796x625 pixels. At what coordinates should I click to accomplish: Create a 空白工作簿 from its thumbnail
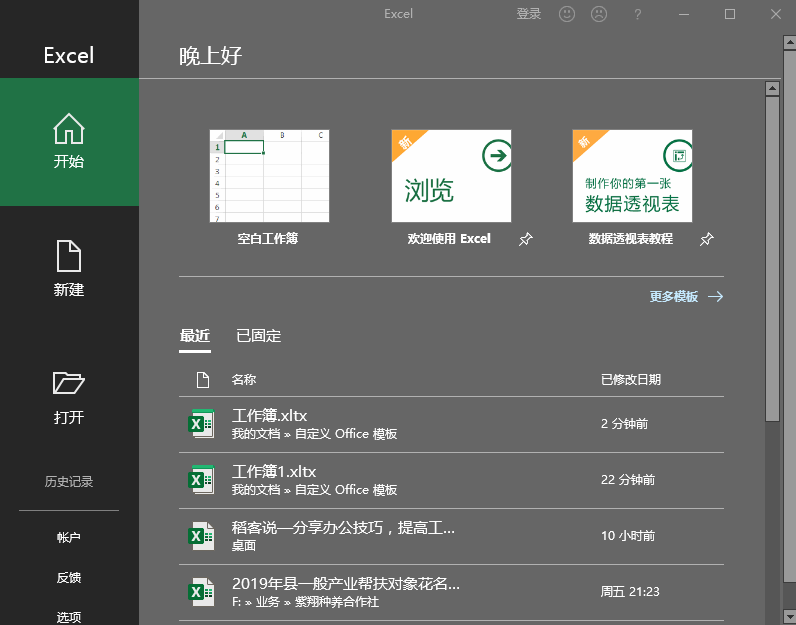(270, 176)
